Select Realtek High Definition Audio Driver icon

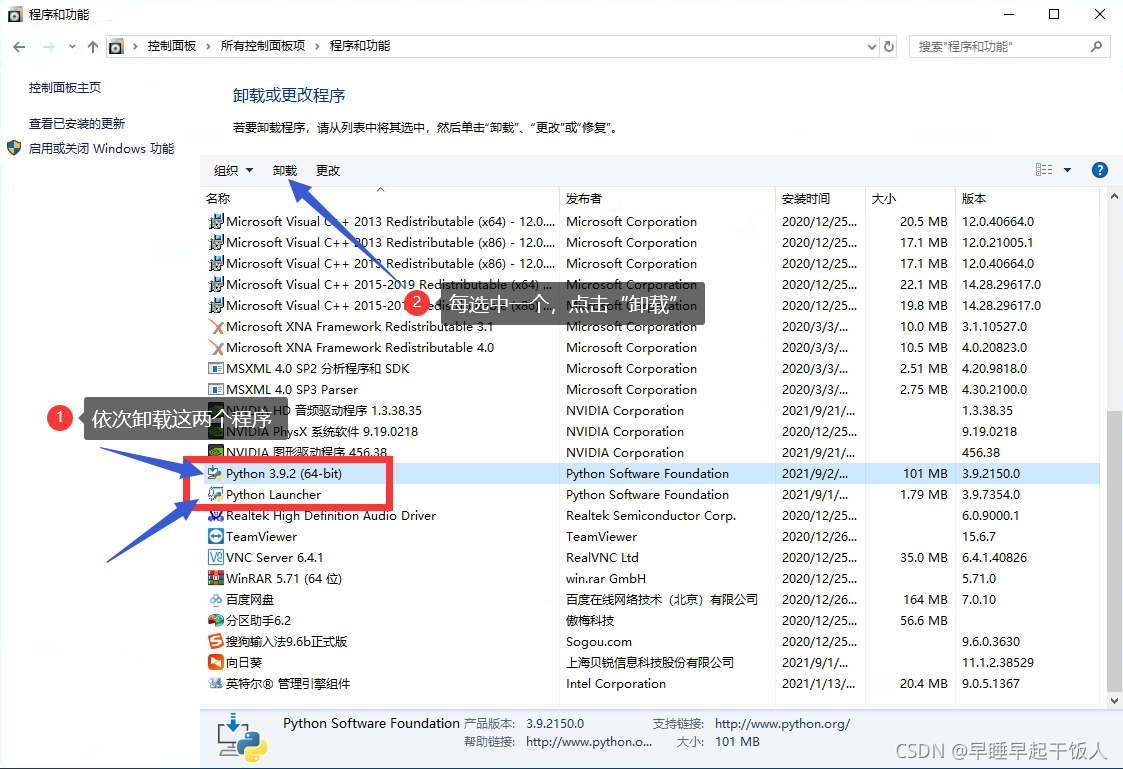tap(216, 516)
